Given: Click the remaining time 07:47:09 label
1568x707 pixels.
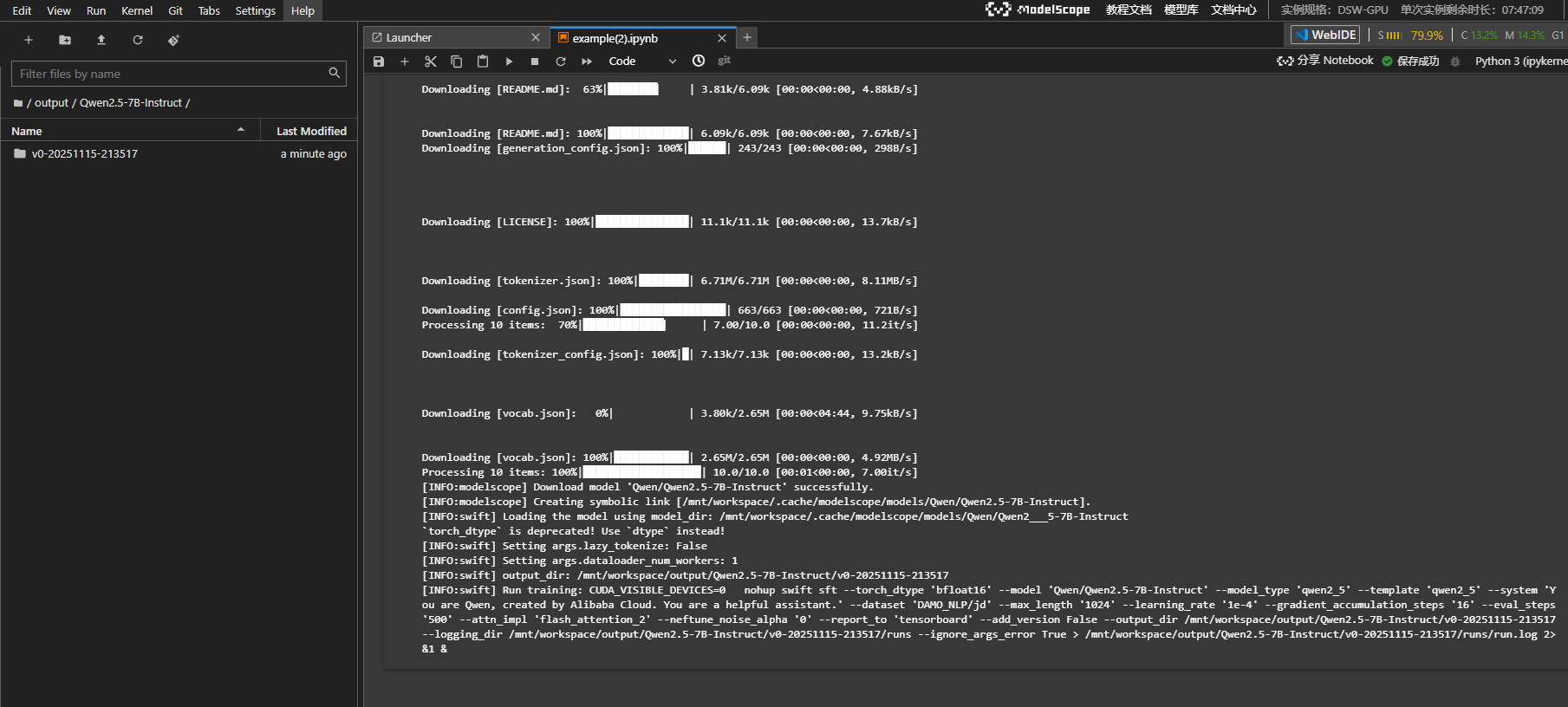Looking at the screenshot, I should [1472, 10].
